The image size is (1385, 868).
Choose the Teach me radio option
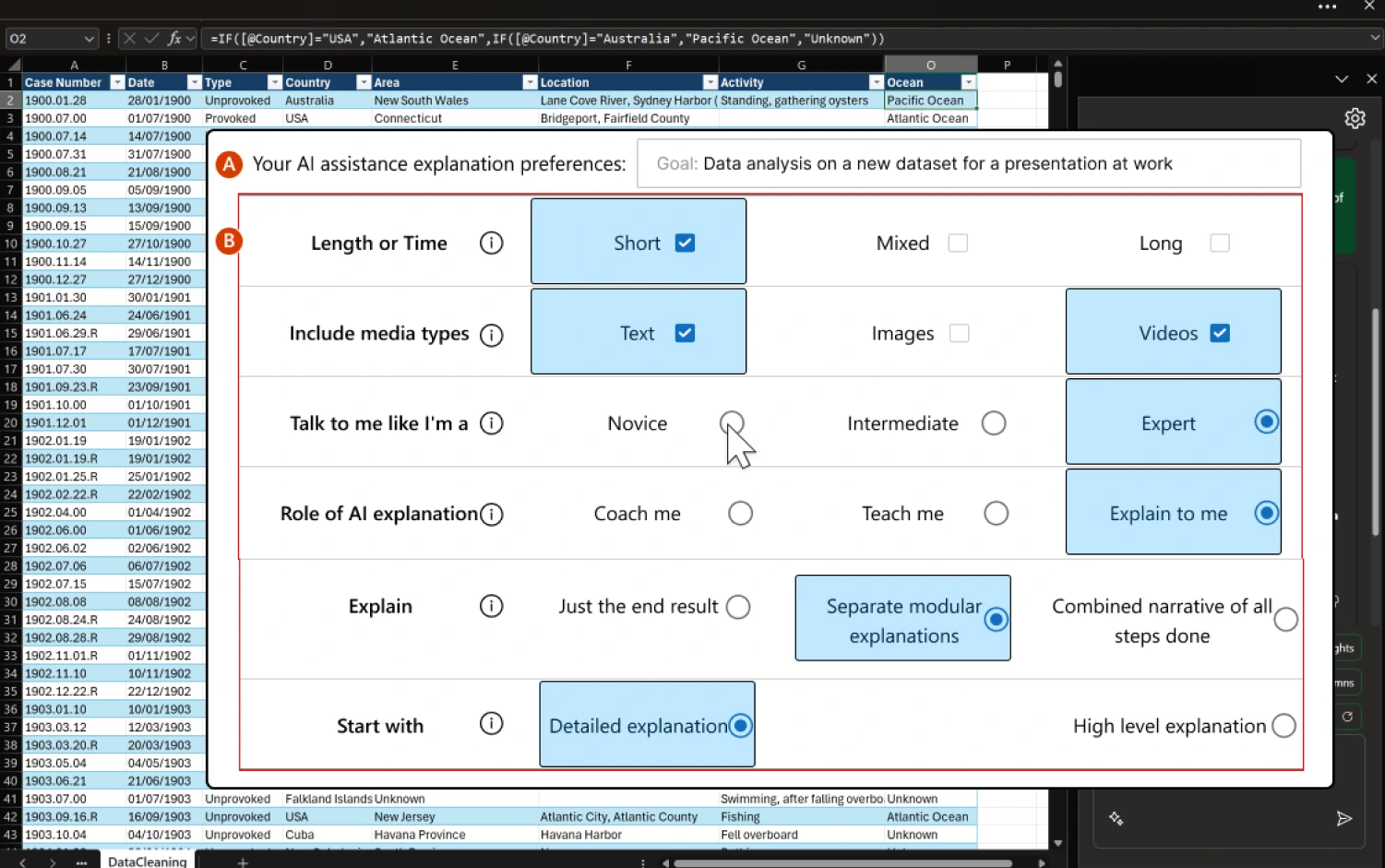point(996,513)
